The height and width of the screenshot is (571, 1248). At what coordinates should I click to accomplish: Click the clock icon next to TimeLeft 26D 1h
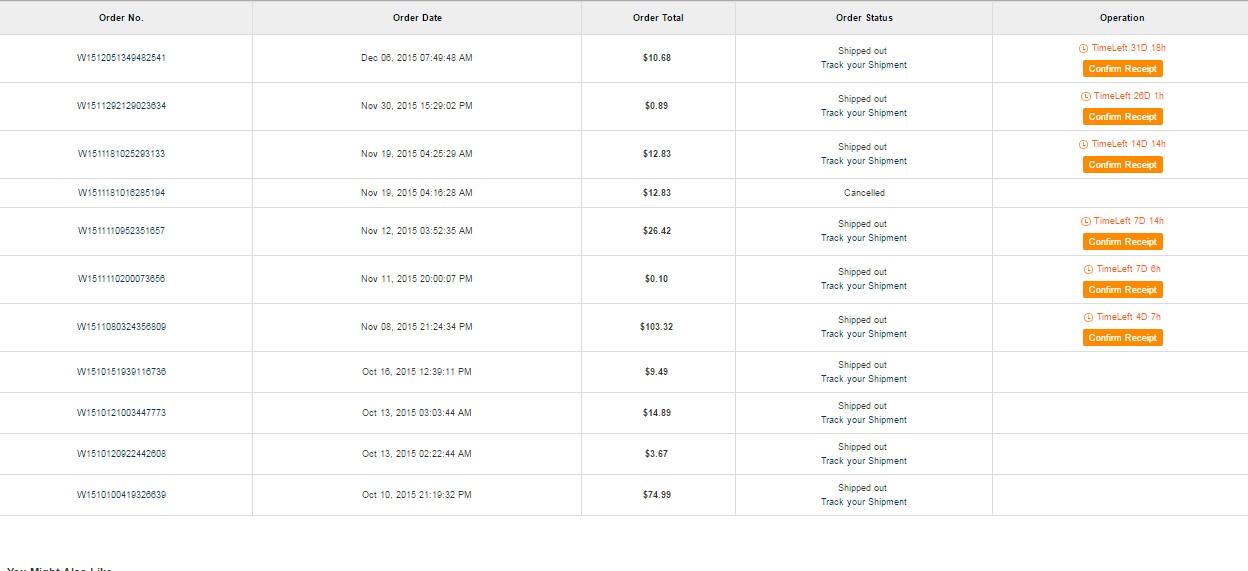tap(1086, 96)
